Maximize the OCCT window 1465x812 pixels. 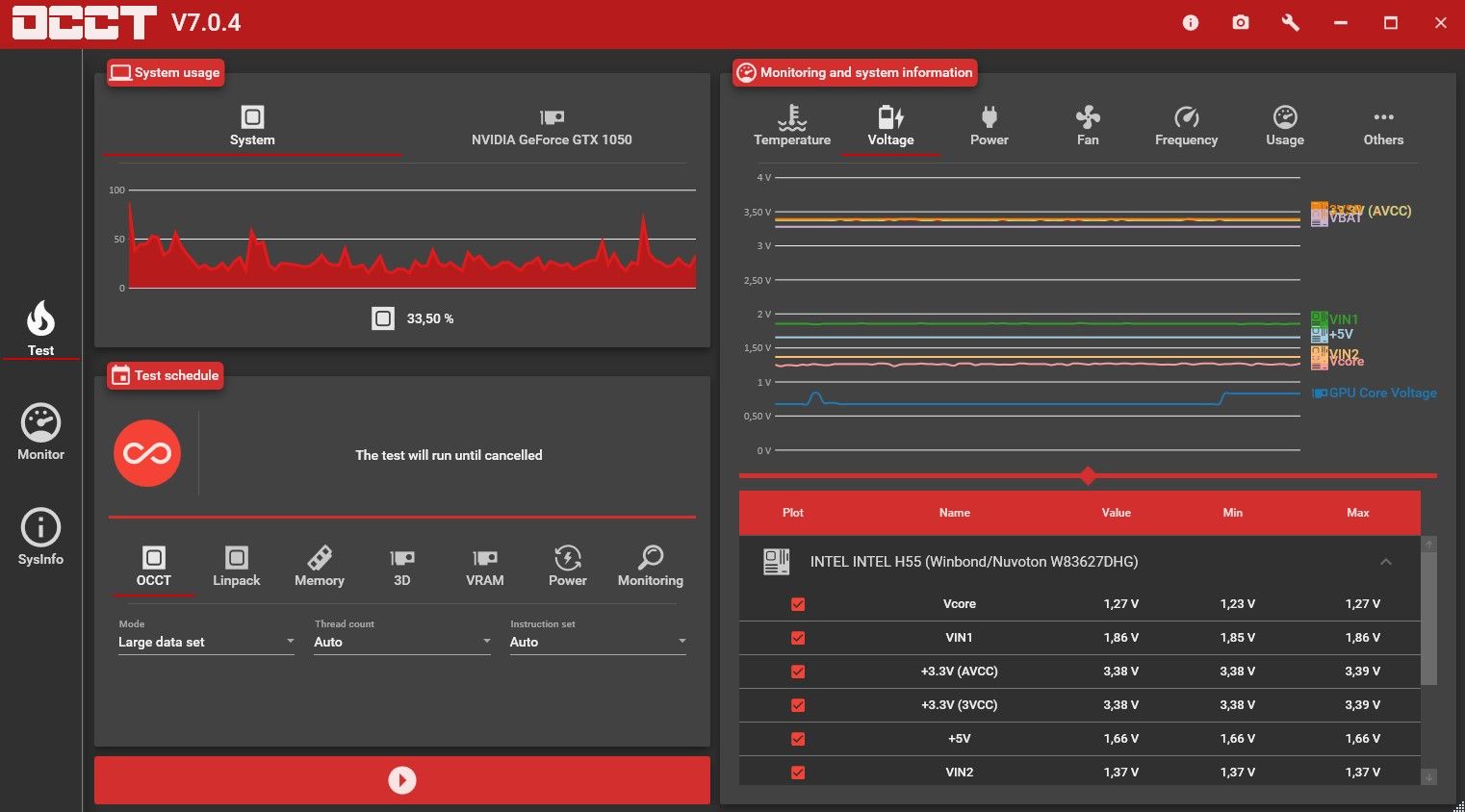[1391, 23]
